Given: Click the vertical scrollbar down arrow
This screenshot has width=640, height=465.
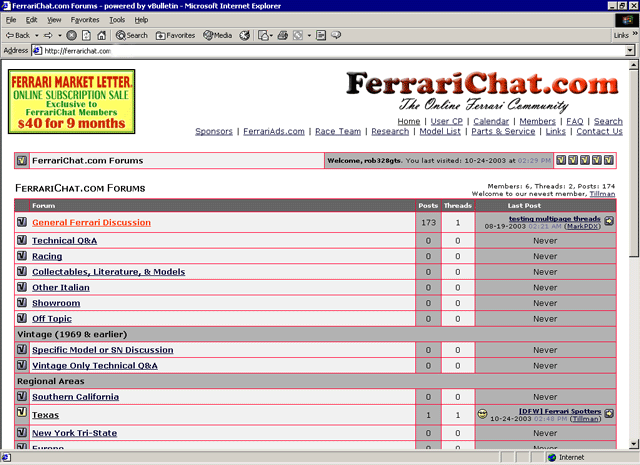Looking at the screenshot, I should 633,444.
